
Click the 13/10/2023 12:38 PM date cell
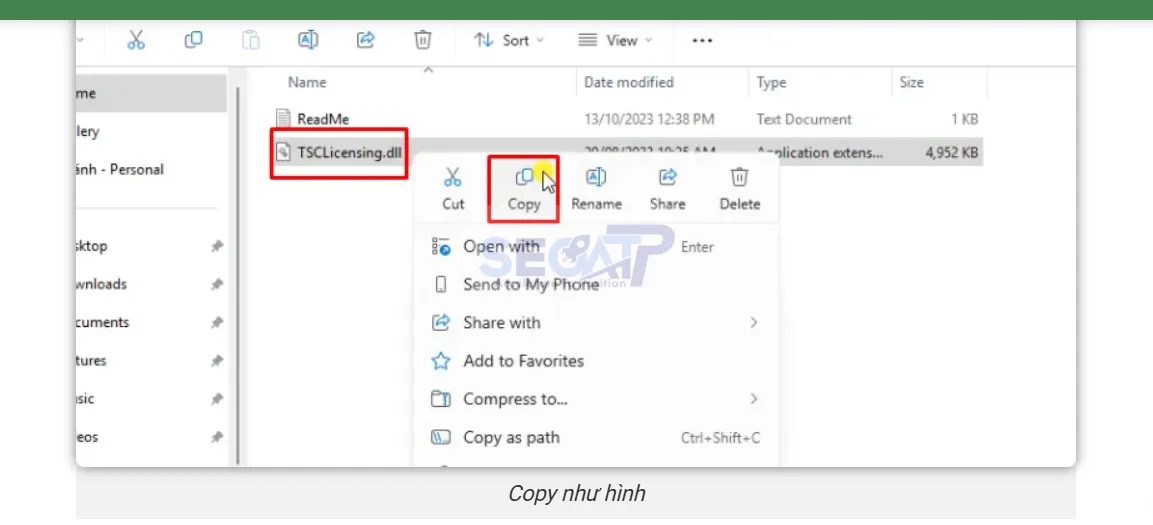649,119
